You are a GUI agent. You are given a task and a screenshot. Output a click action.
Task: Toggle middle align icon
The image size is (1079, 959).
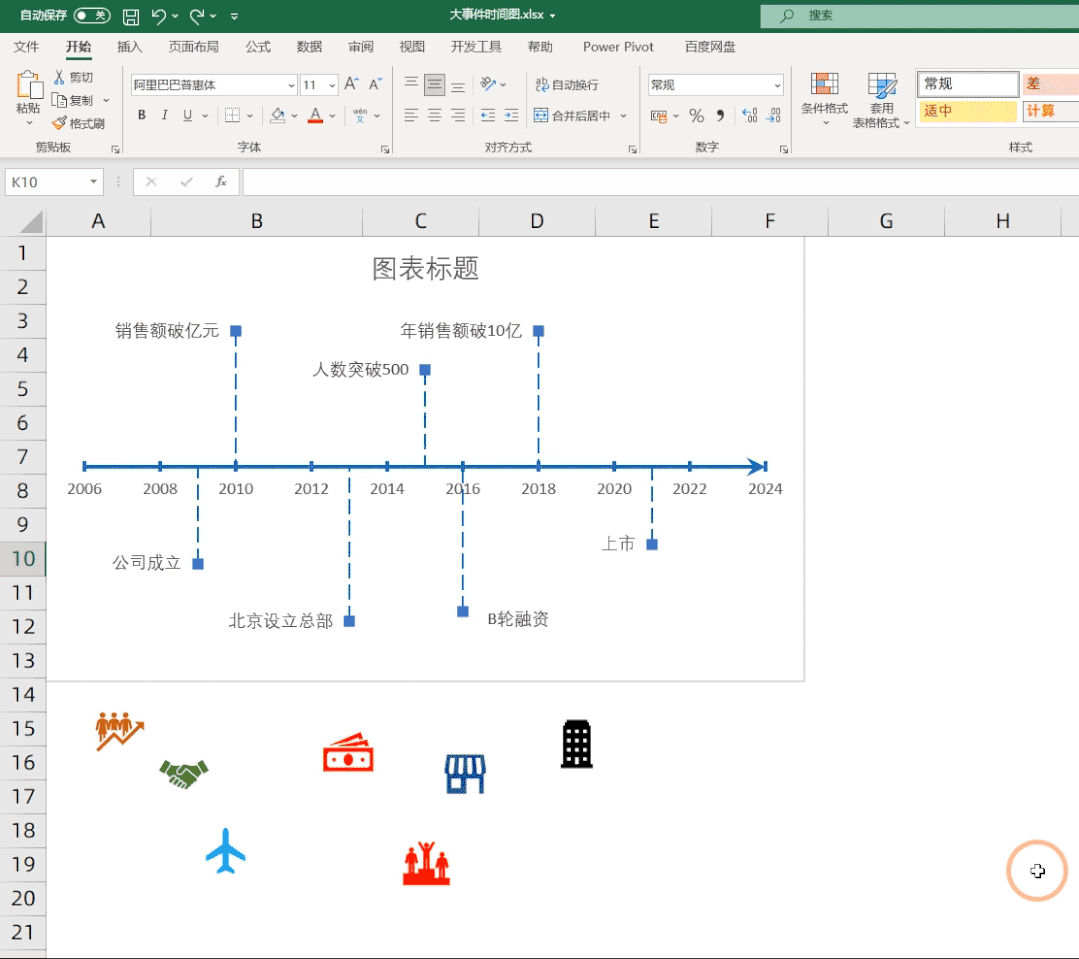(434, 84)
